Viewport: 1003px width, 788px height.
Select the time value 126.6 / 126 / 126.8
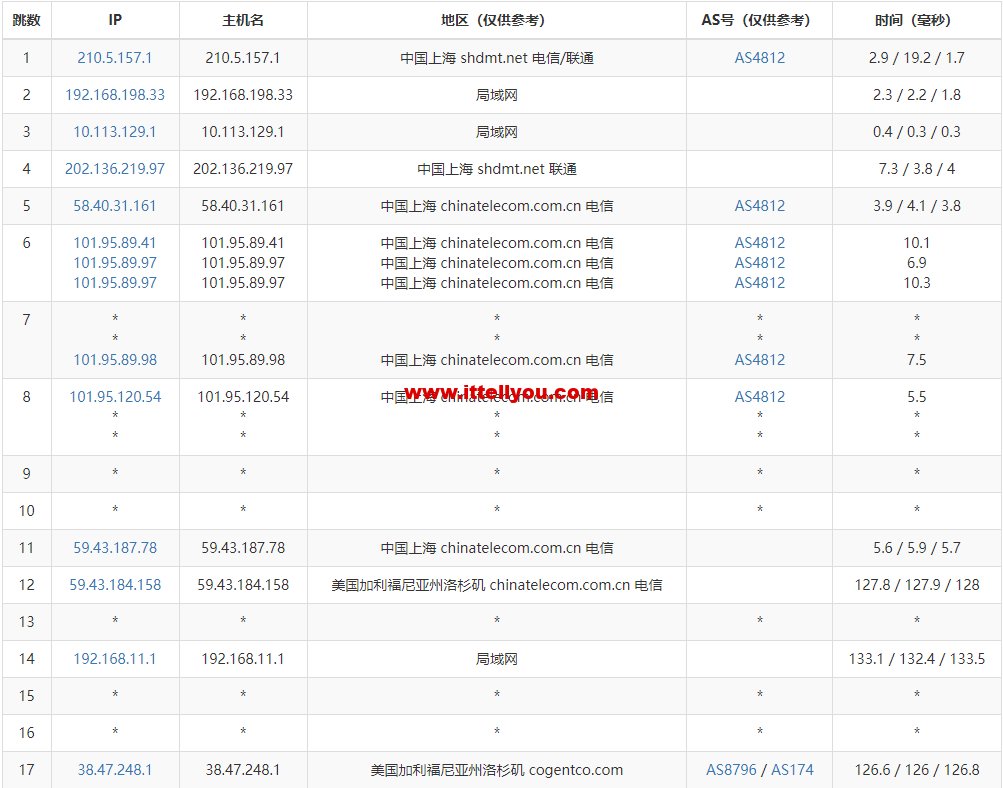[917, 770]
